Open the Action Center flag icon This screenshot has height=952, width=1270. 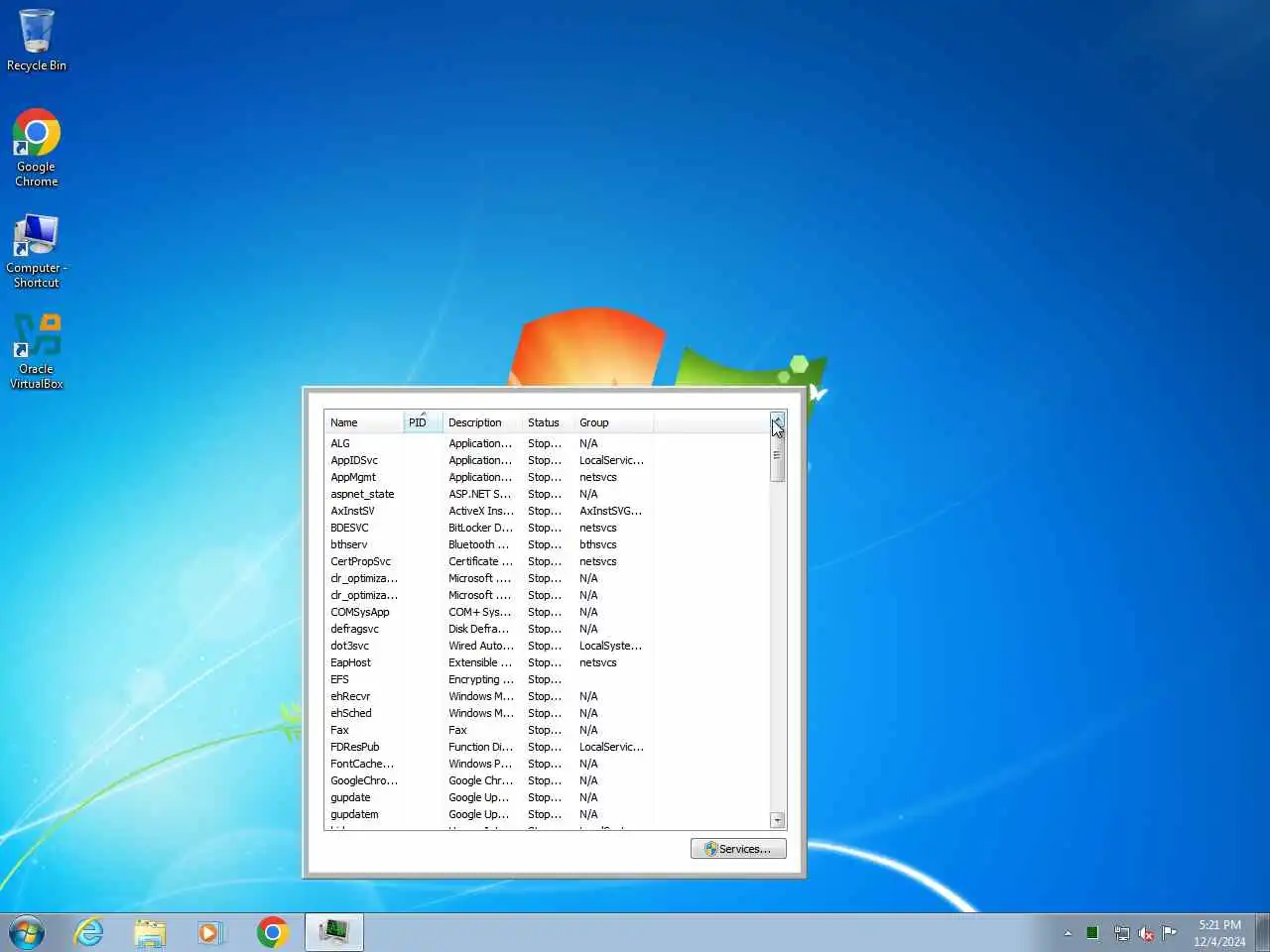(x=1170, y=933)
